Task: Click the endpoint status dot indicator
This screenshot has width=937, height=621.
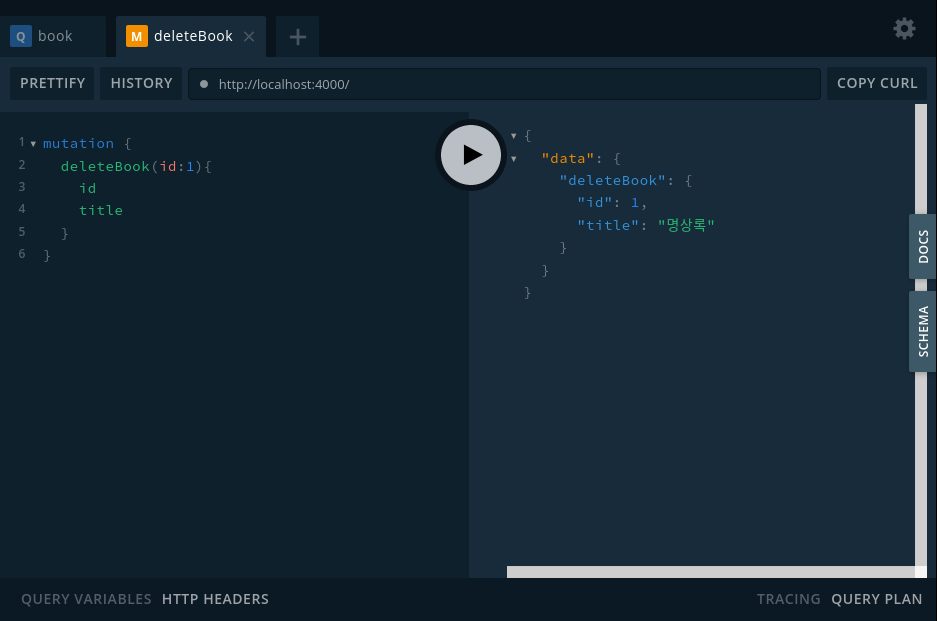Action: pyautogui.click(x=204, y=84)
